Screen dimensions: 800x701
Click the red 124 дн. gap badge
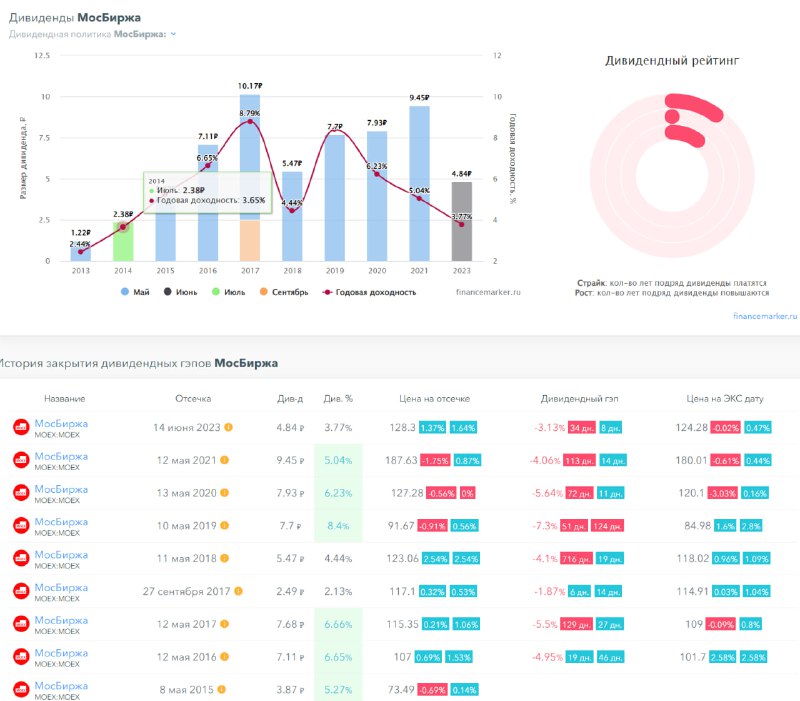coord(608,526)
